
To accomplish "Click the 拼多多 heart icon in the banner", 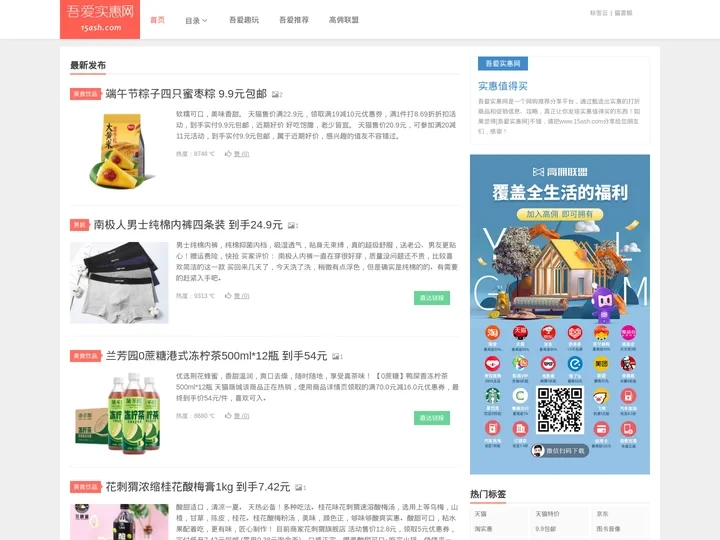I will pos(574,332).
